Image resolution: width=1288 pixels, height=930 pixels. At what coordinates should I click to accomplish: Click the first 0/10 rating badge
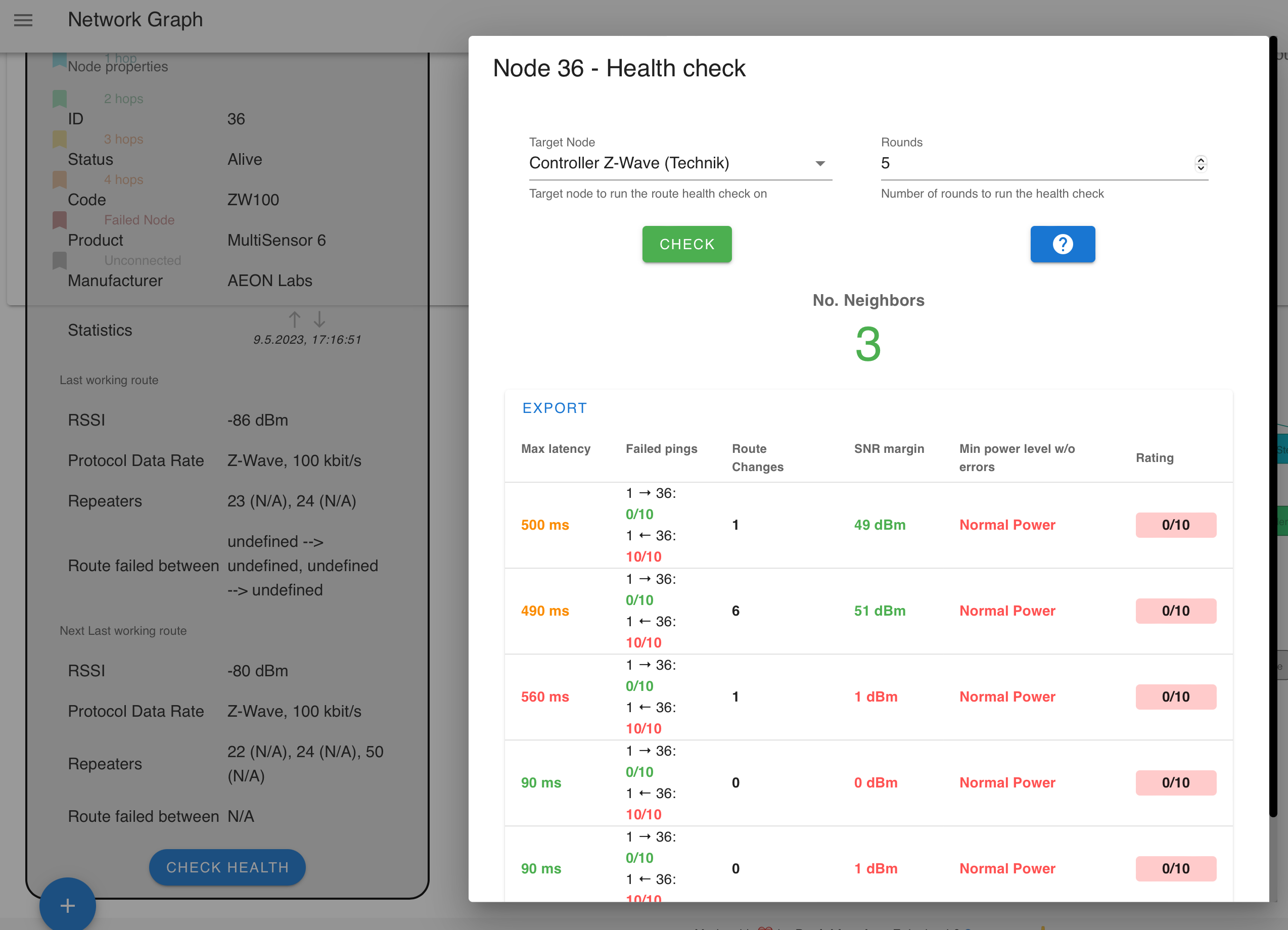1176,525
